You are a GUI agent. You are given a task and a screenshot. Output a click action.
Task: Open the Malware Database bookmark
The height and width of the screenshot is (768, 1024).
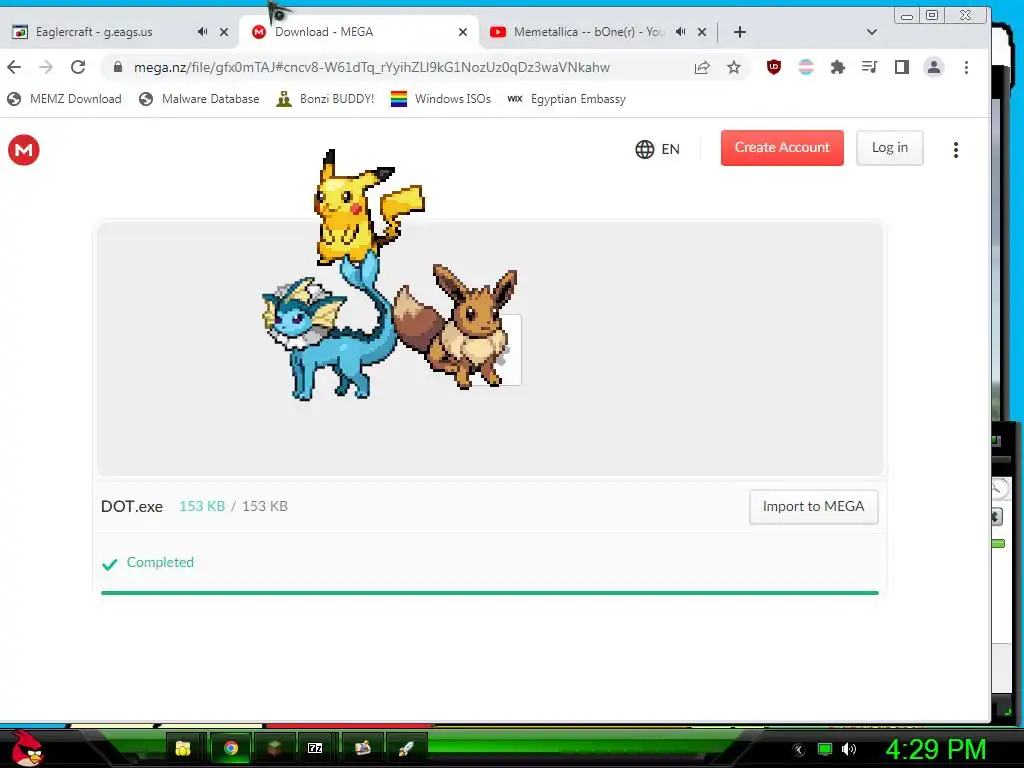click(x=199, y=99)
